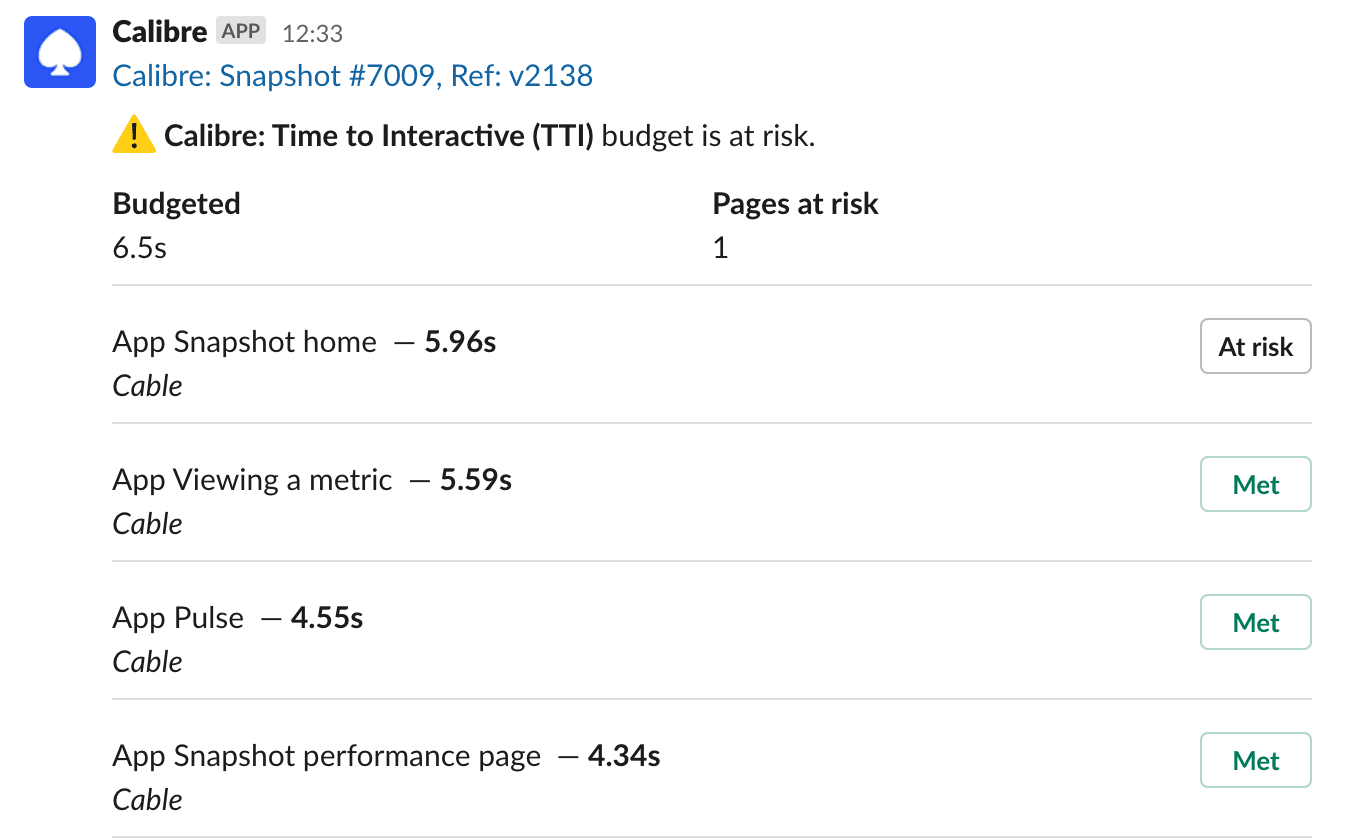Click the 5.96s TTI value

460,342
